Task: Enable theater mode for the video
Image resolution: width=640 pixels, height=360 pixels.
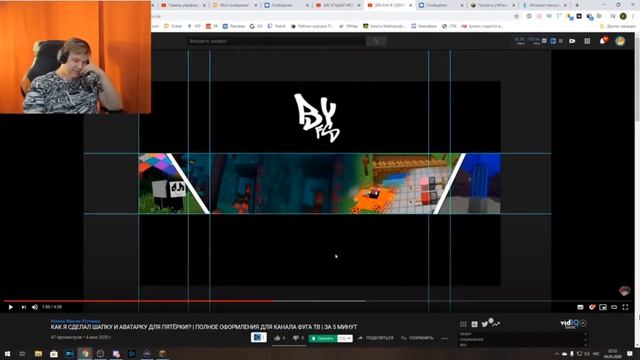Action: click(614, 307)
